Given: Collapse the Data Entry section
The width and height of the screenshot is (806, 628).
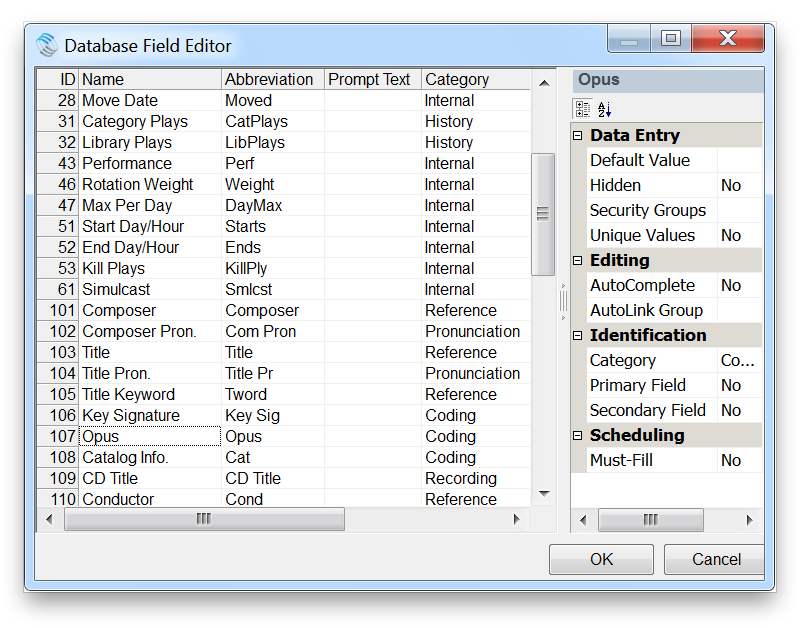Looking at the screenshot, I should [578, 135].
